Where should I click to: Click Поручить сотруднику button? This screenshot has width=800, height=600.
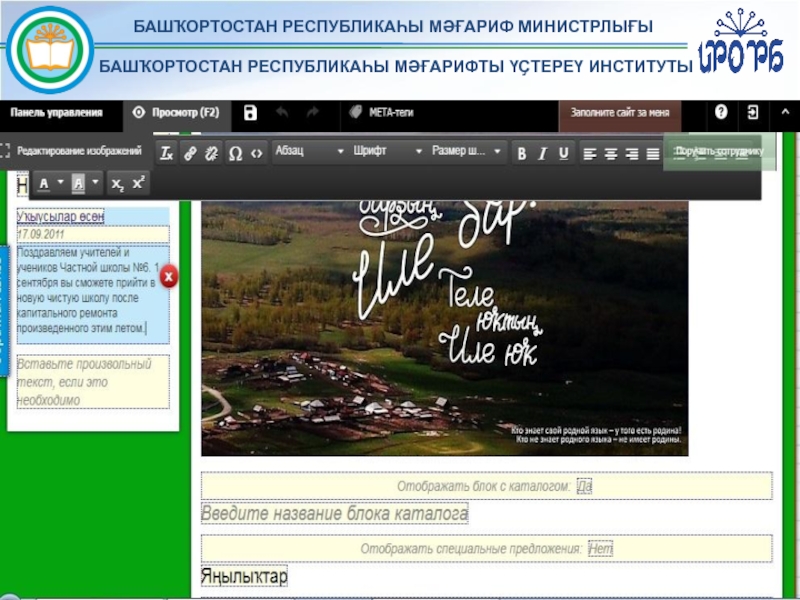point(719,151)
